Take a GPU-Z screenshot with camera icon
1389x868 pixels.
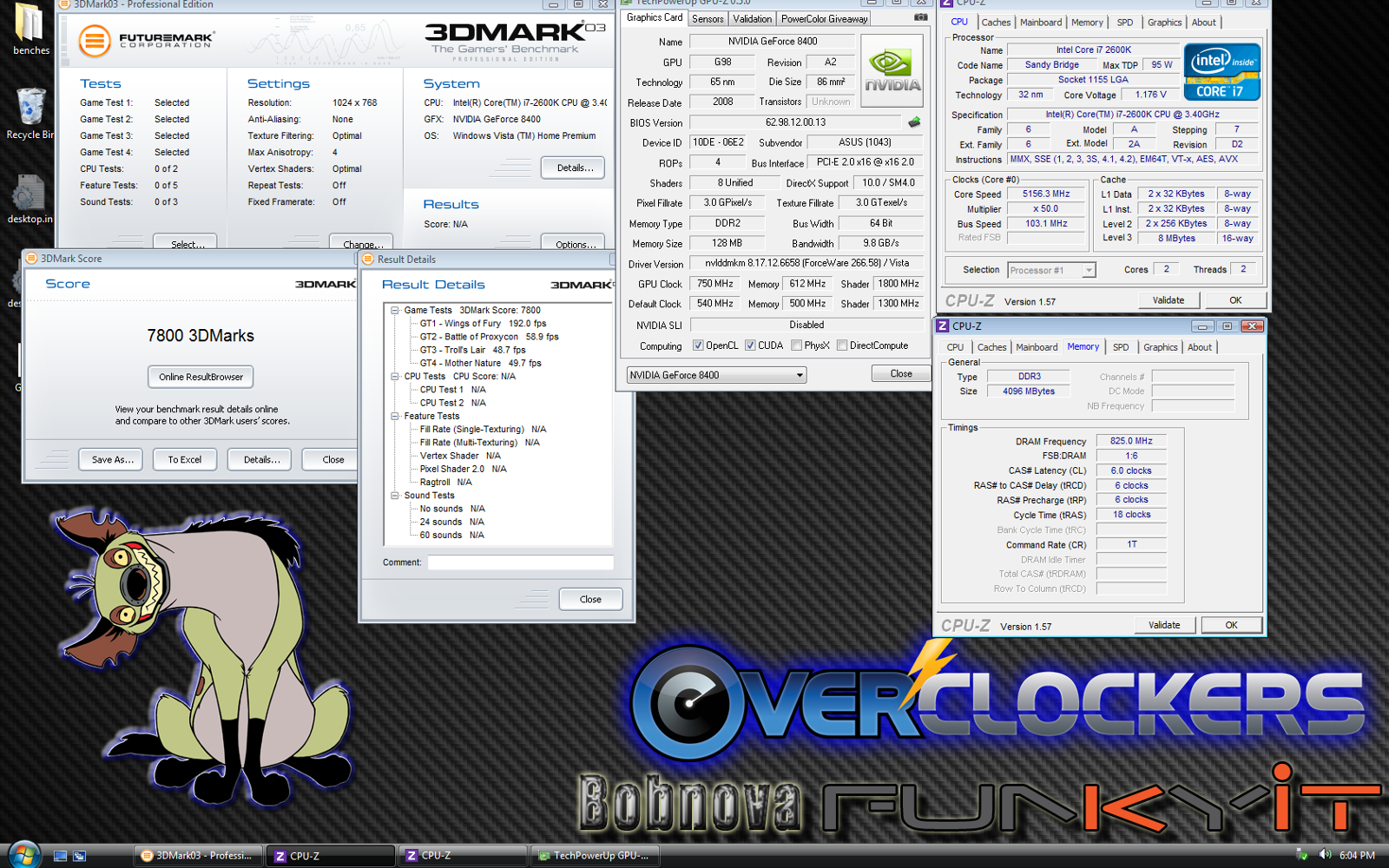coord(920,17)
